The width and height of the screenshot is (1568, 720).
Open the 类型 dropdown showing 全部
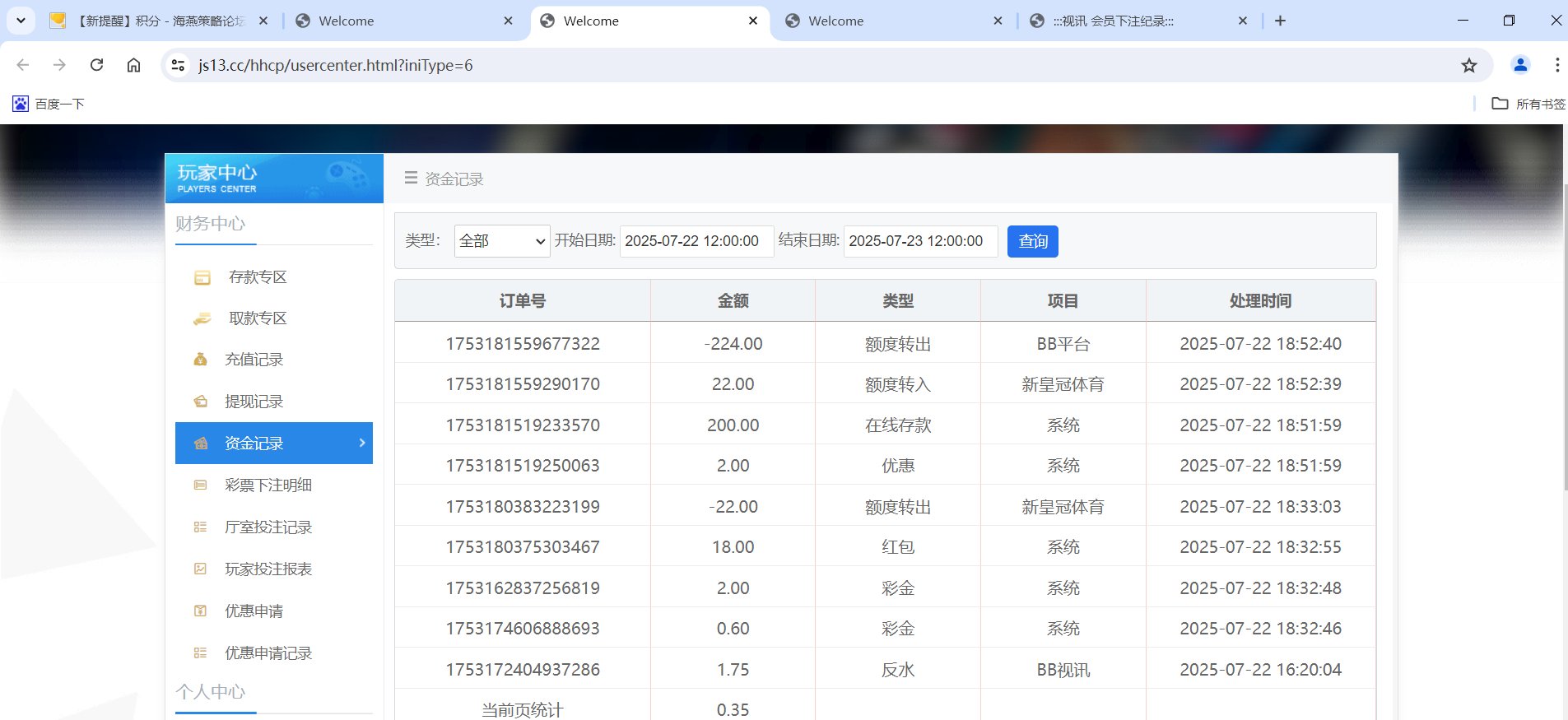coord(501,241)
